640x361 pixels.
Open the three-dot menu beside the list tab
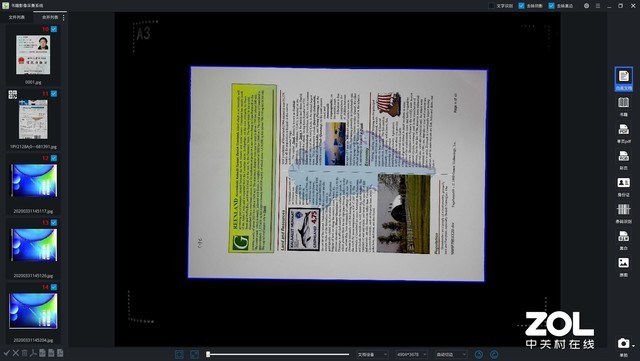point(63,18)
